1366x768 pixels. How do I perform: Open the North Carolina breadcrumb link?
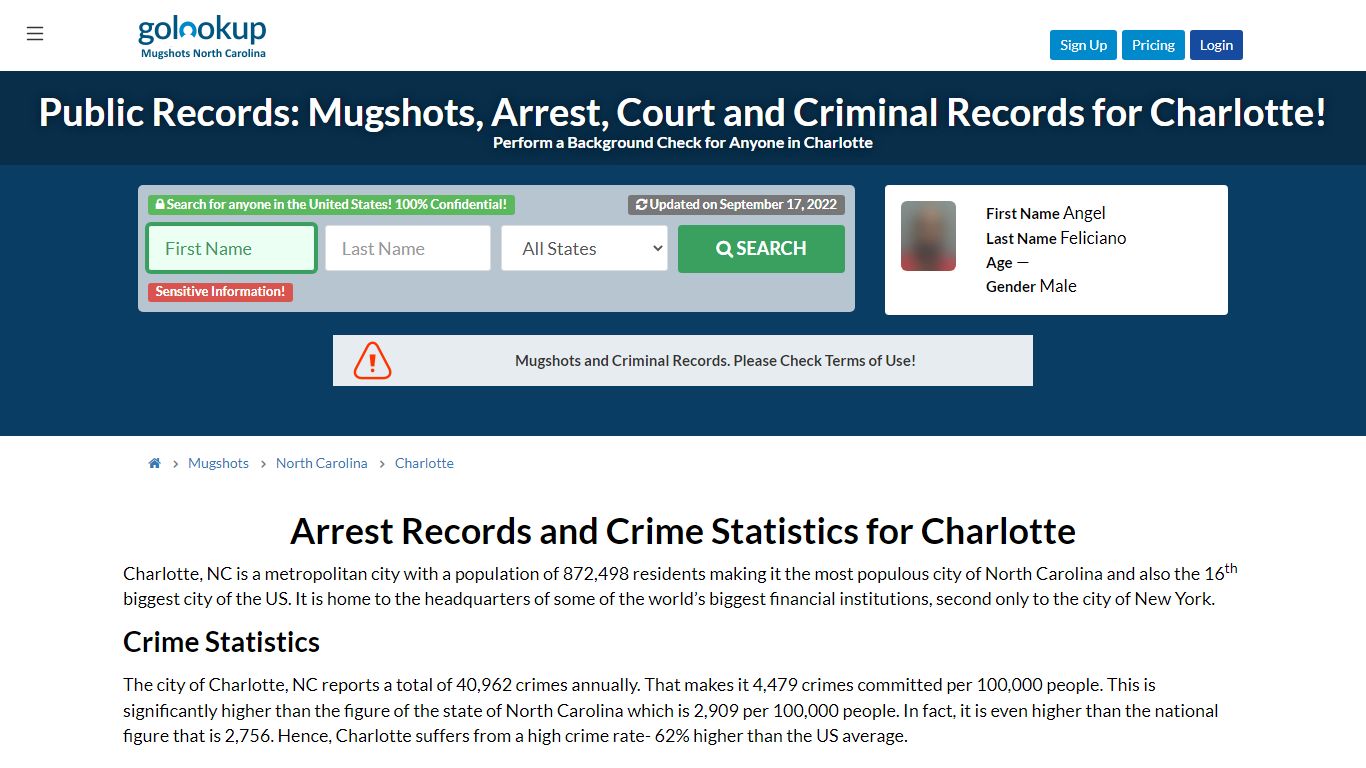321,463
